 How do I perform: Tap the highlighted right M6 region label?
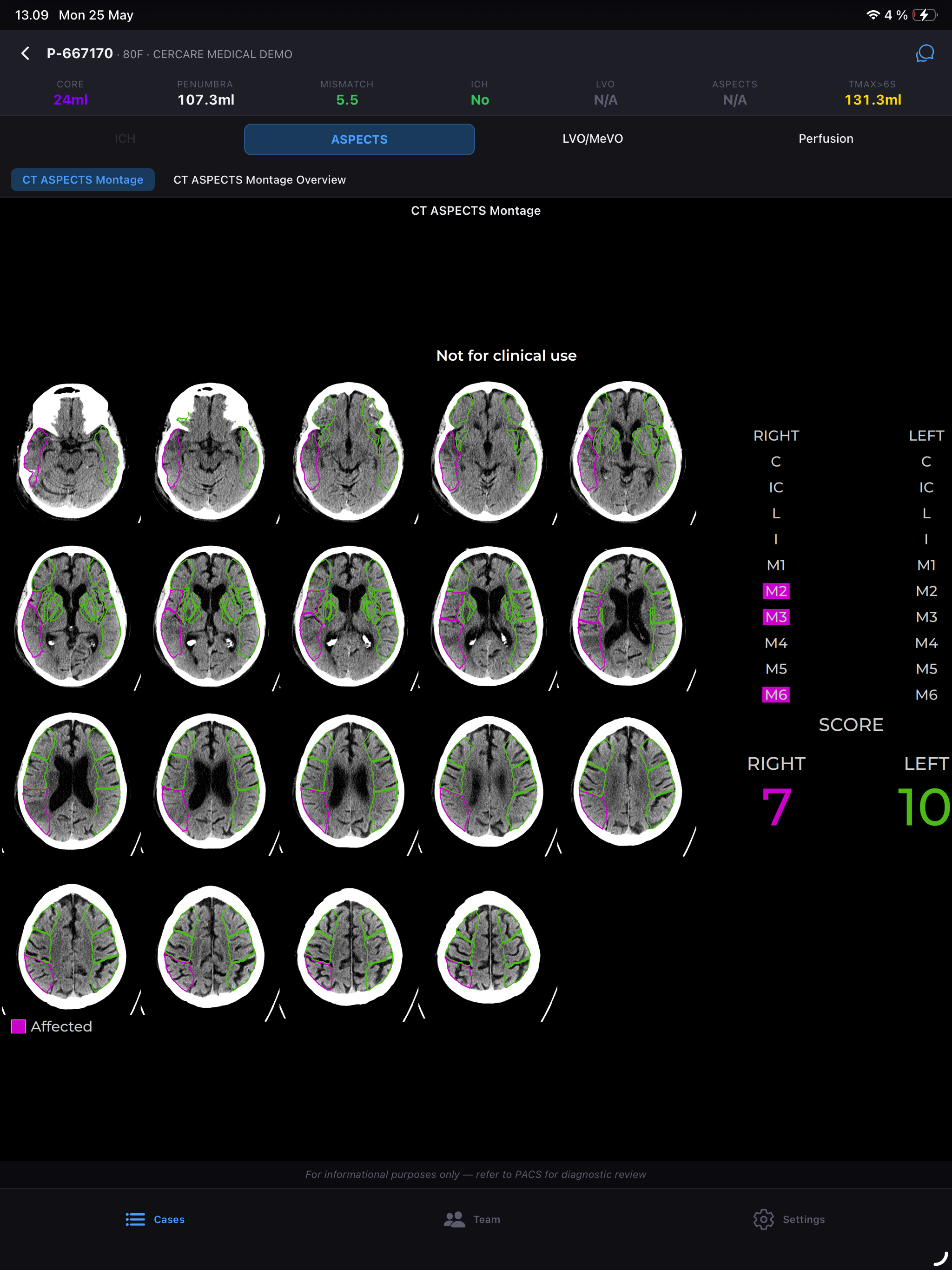776,695
